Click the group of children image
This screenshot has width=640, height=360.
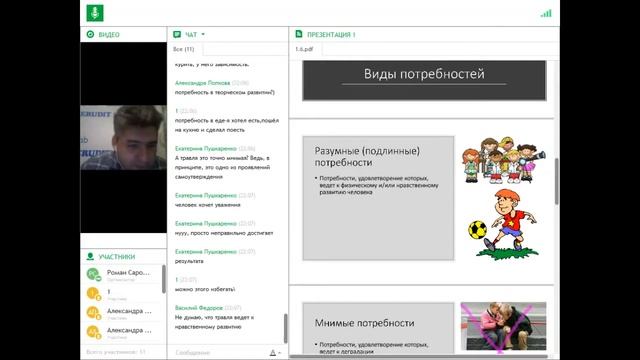pyautogui.click(x=504, y=160)
